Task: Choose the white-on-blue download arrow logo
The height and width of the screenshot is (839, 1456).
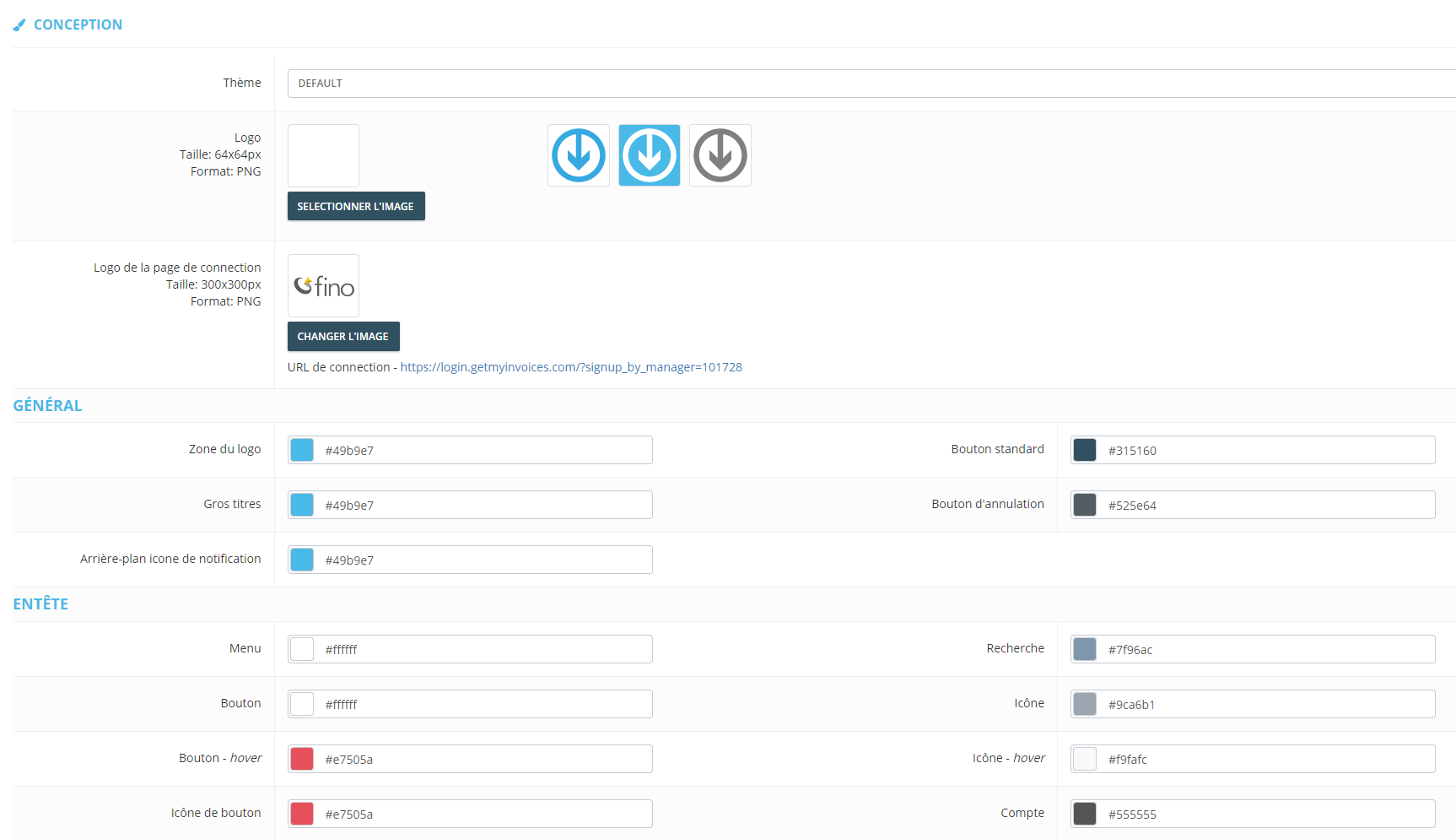Action: click(x=650, y=155)
